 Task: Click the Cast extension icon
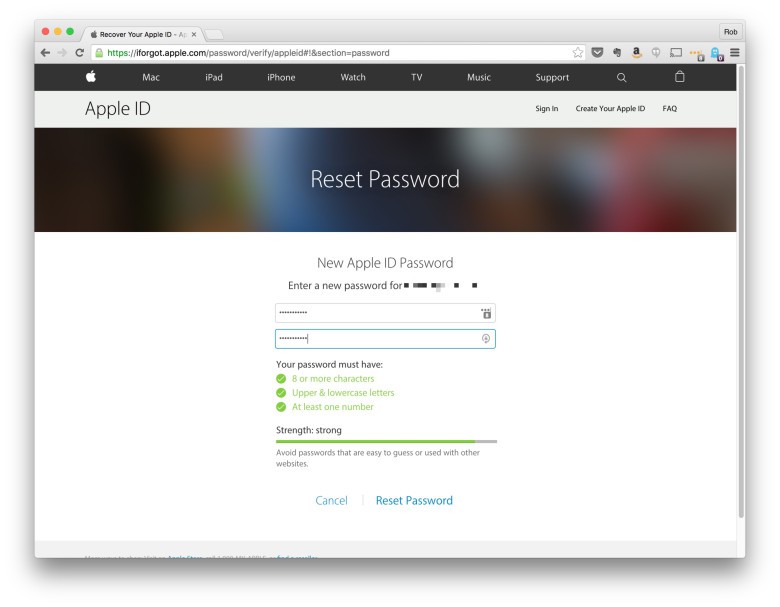(x=676, y=53)
